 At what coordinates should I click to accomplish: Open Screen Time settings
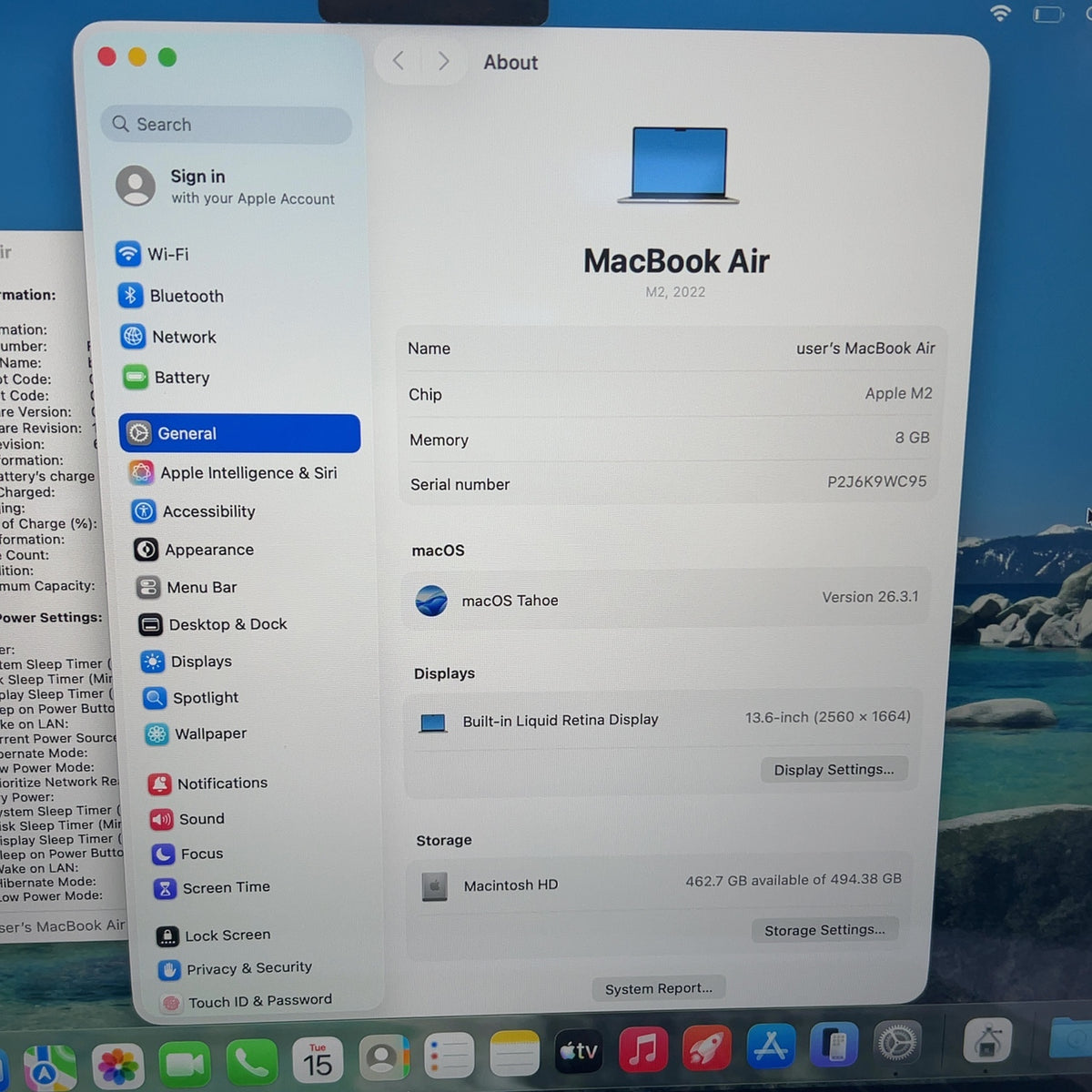click(x=213, y=887)
